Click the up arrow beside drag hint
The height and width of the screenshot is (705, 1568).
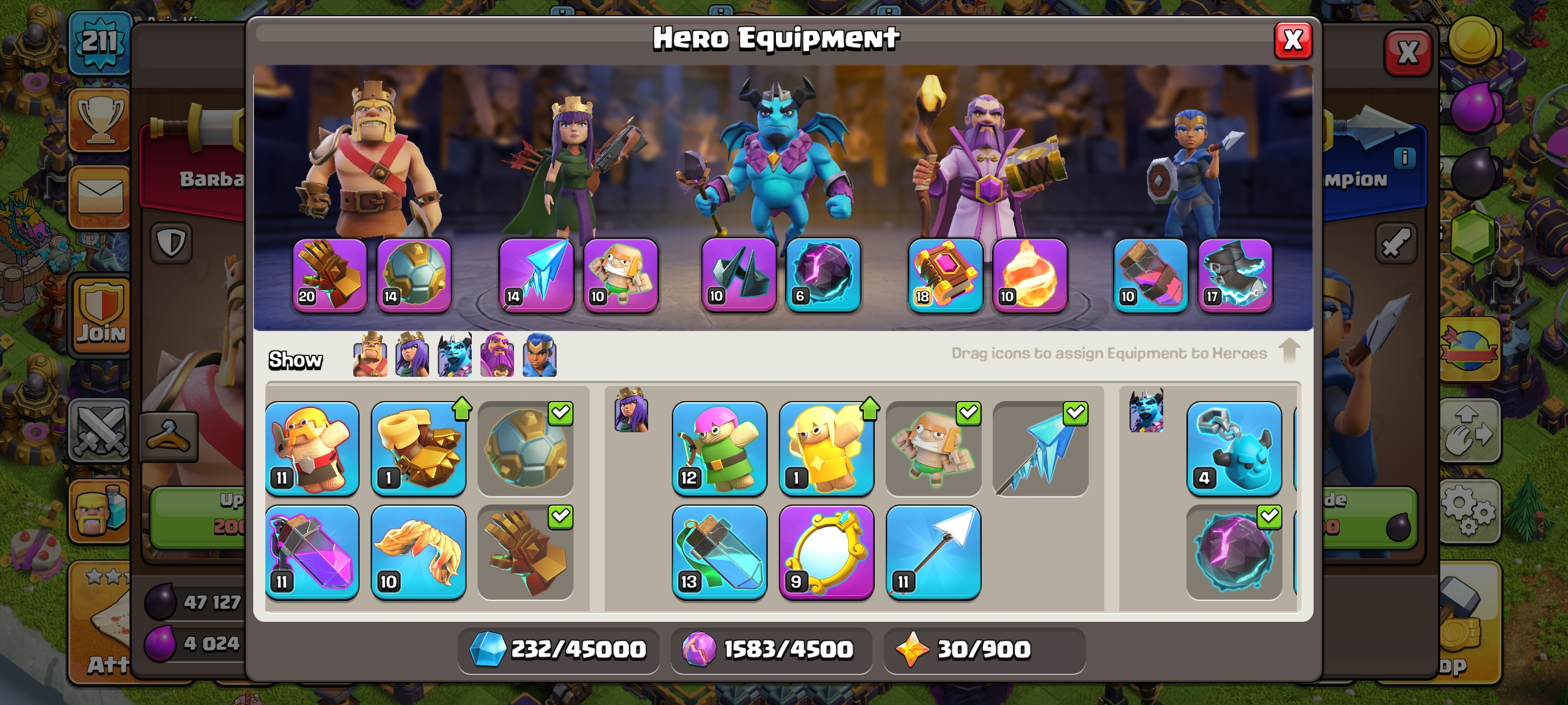[1289, 351]
